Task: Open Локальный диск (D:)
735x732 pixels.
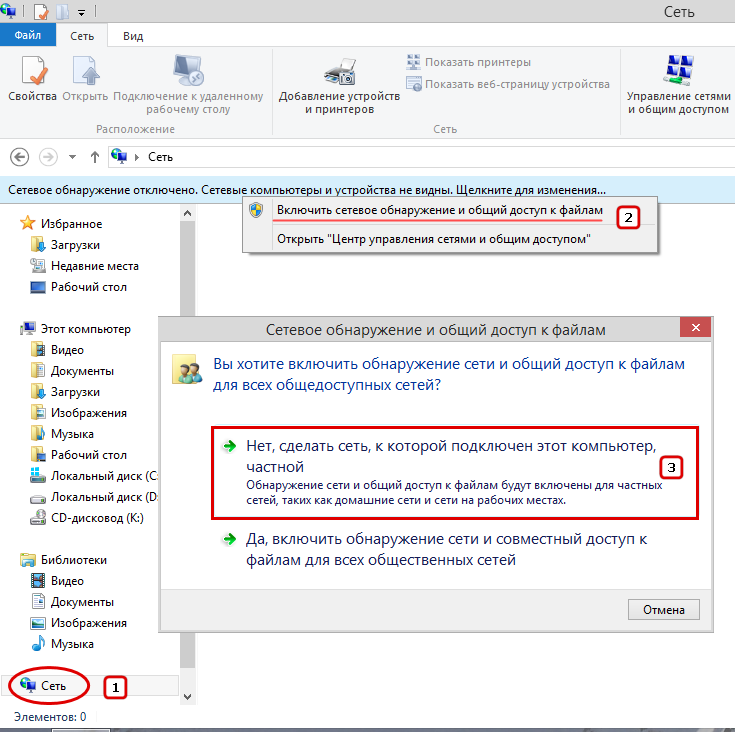Action: pyautogui.click(x=93, y=497)
